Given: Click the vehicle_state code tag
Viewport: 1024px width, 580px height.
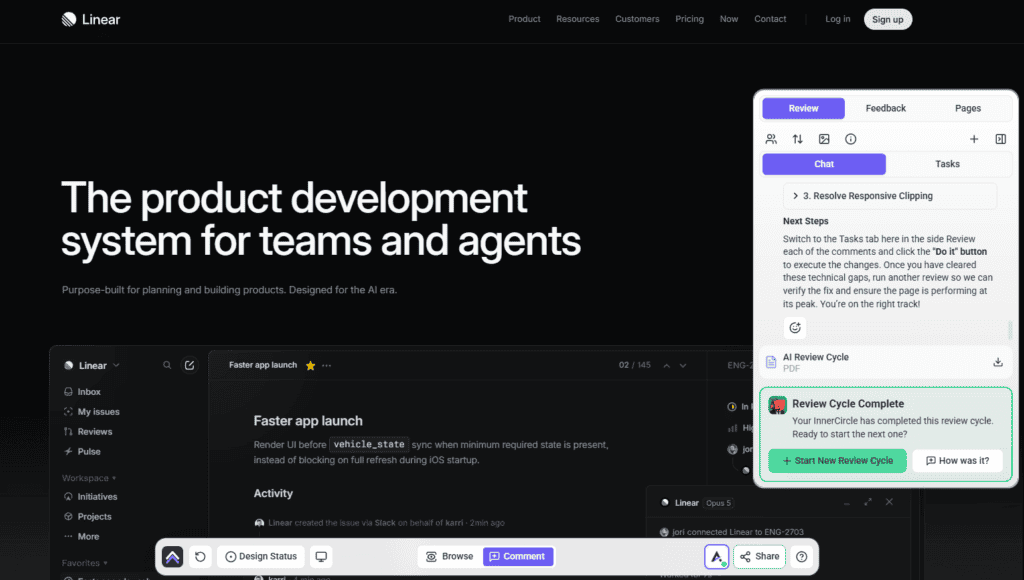Looking at the screenshot, I should (x=369, y=444).
